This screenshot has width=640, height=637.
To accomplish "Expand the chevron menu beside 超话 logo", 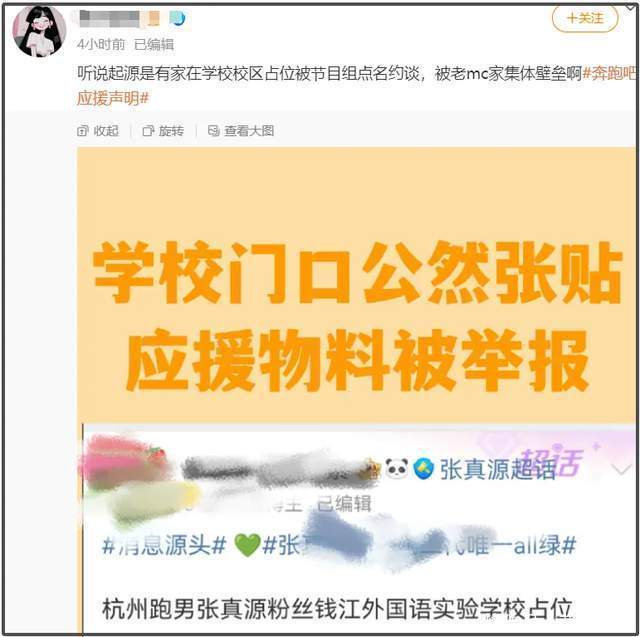I will coord(621,470).
